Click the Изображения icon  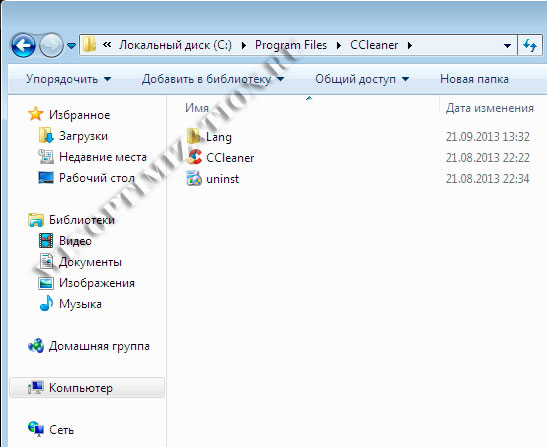[46, 283]
